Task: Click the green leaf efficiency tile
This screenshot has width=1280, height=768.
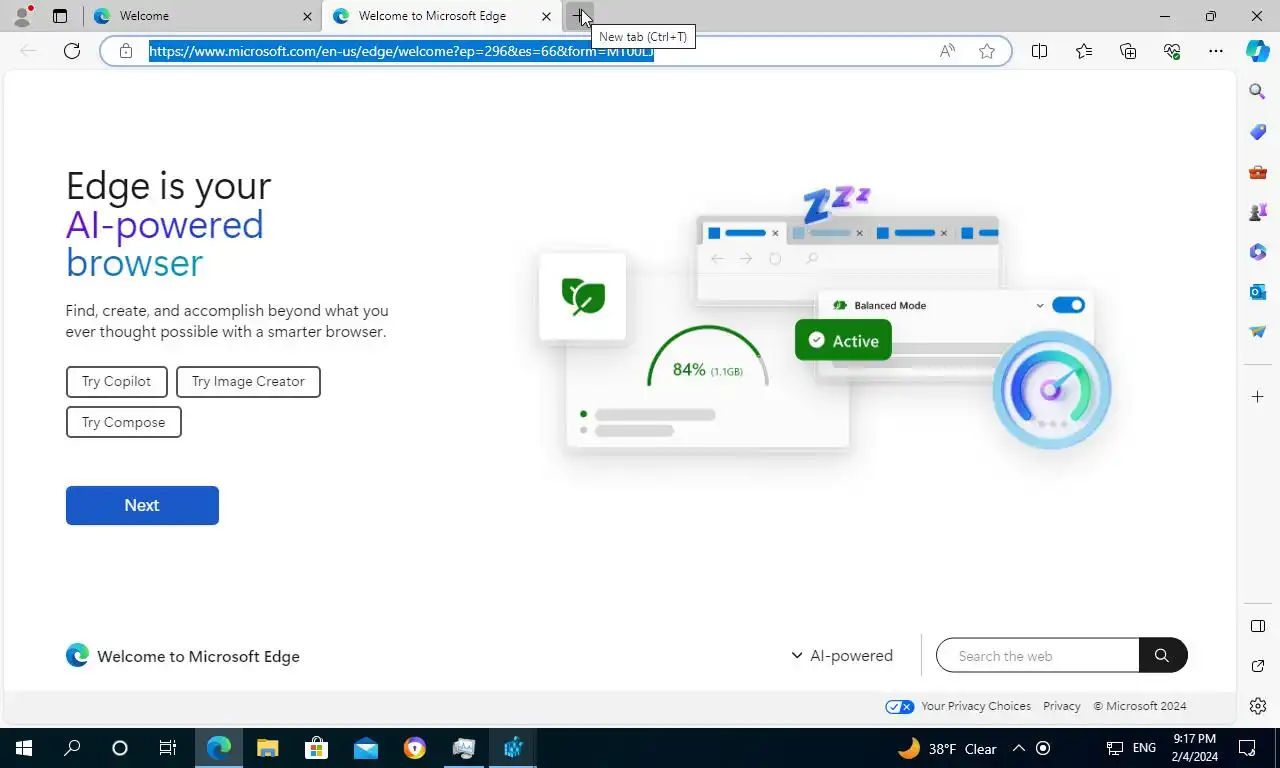Action: pos(583,296)
